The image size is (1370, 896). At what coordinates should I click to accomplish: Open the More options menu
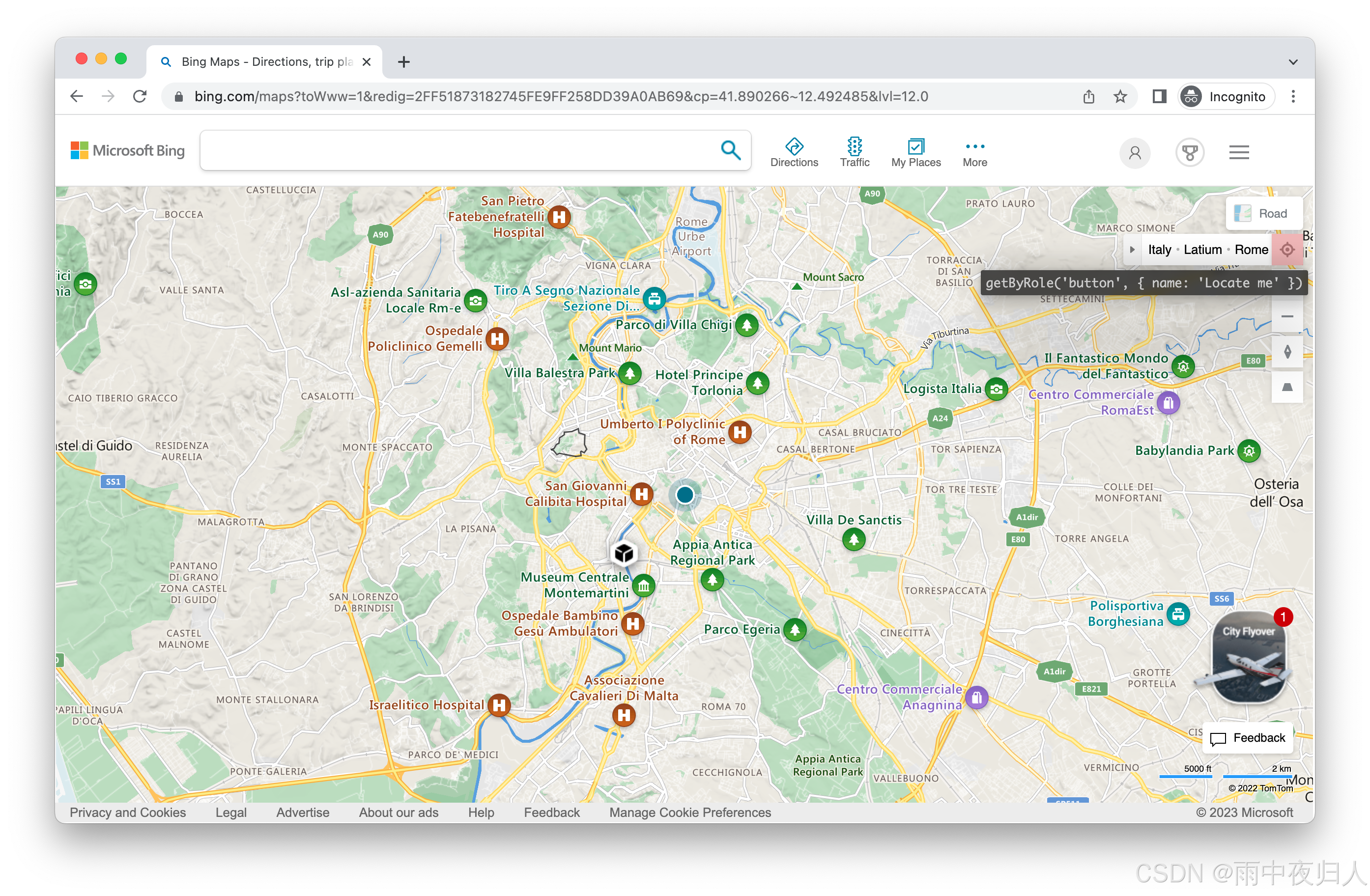pyautogui.click(x=974, y=152)
